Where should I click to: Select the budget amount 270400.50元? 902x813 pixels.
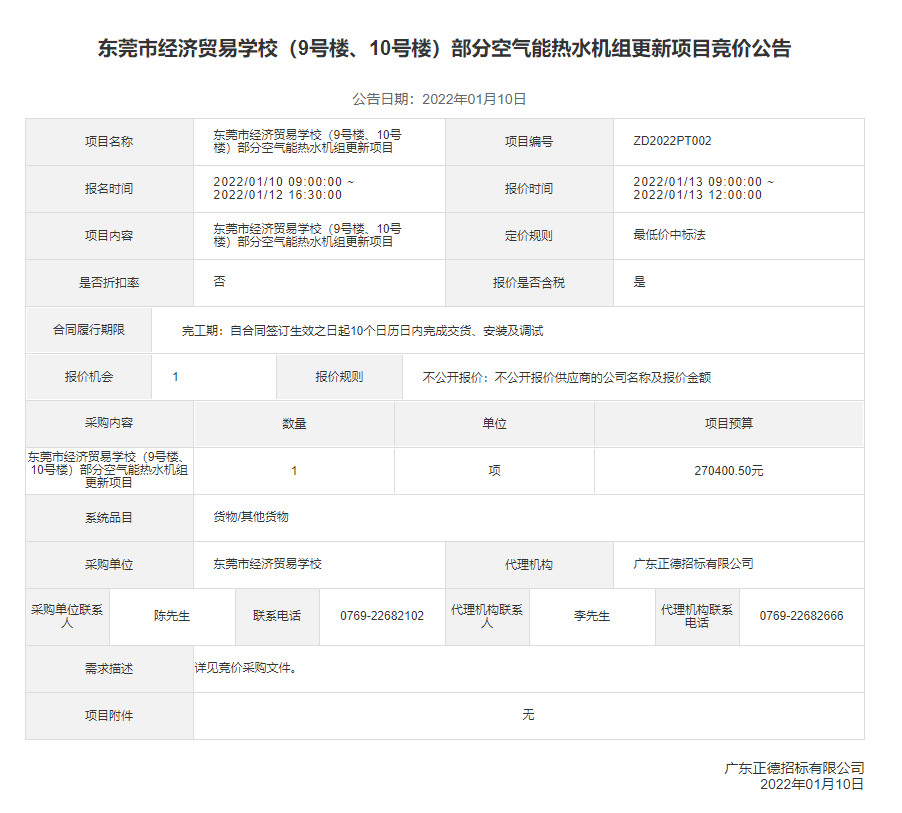(729, 471)
